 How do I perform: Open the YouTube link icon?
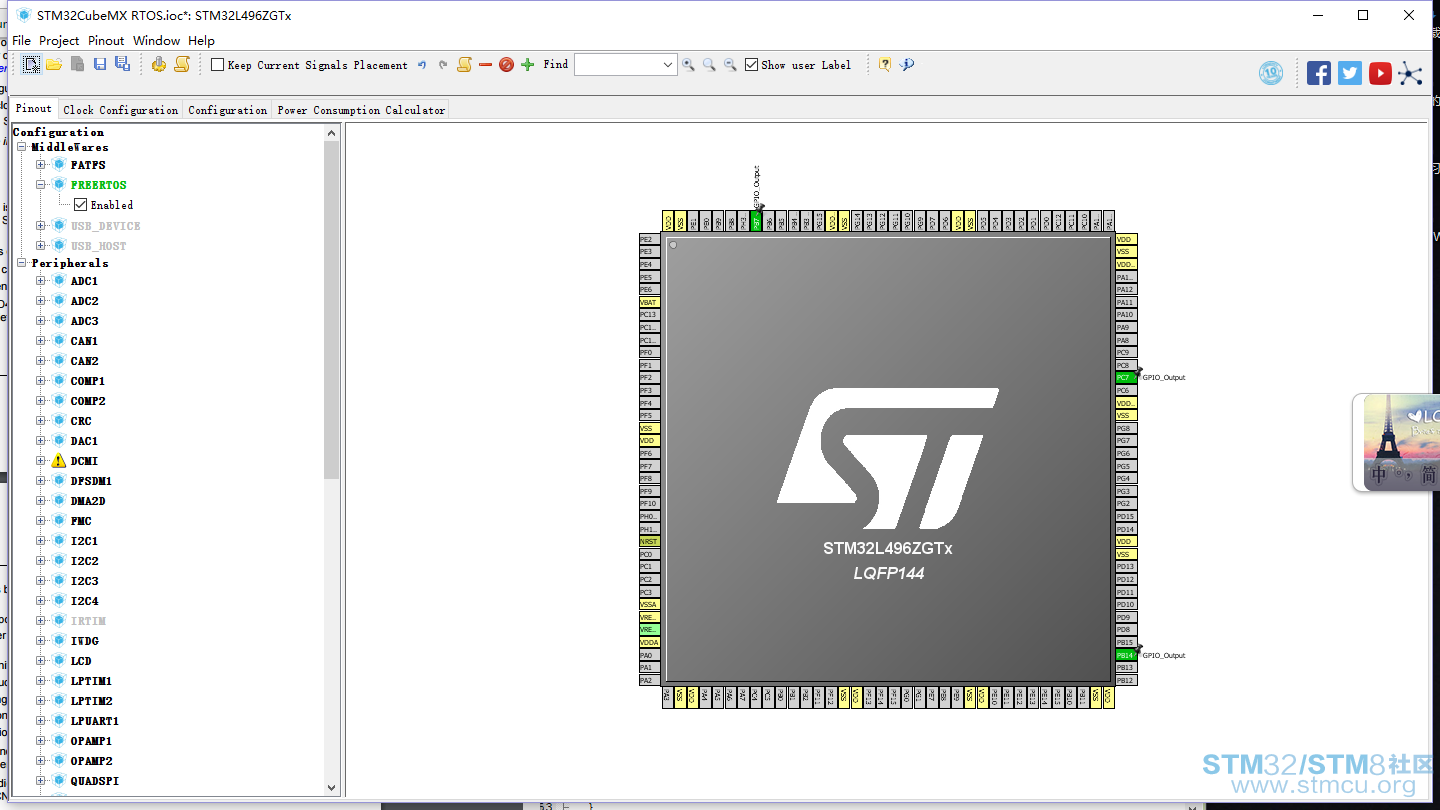click(1381, 73)
